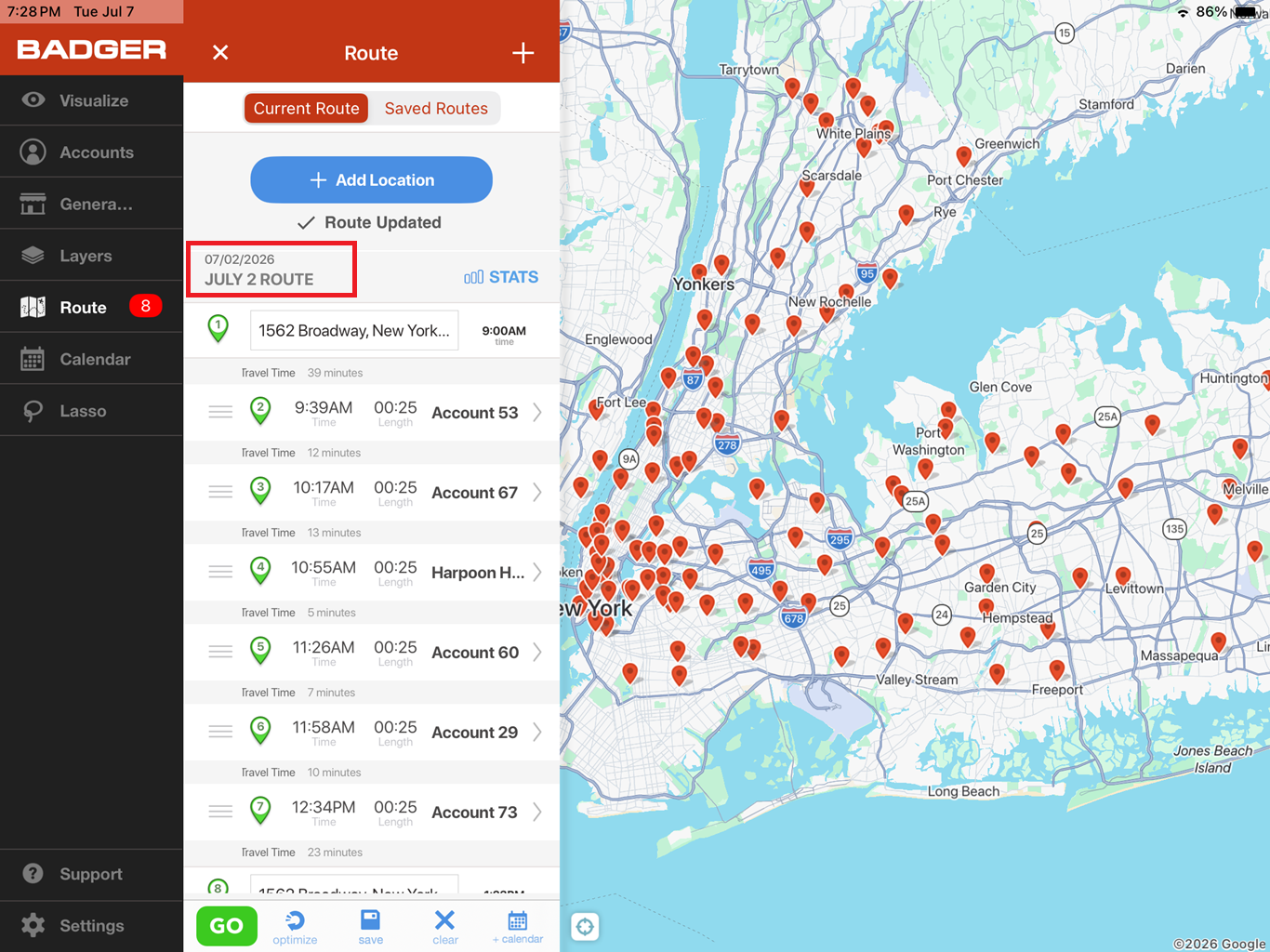Click green pin number 3 for Account 67
The height and width of the screenshot is (952, 1270).
click(x=261, y=490)
